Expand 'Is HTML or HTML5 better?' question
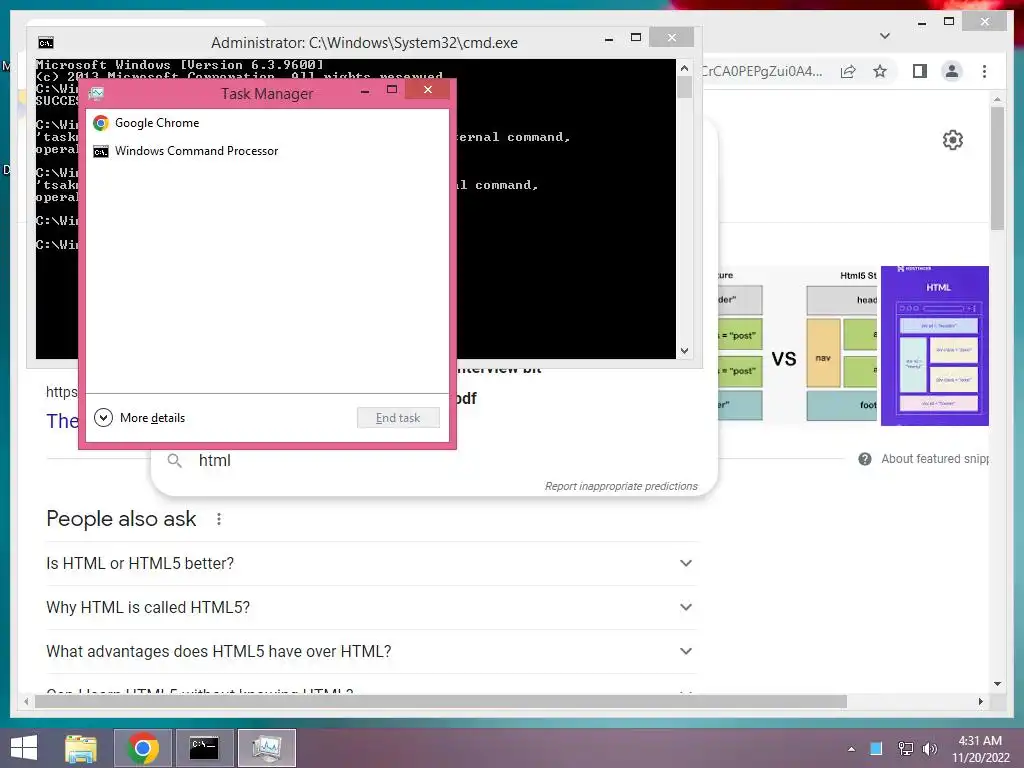The height and width of the screenshot is (768, 1024). pos(372,564)
